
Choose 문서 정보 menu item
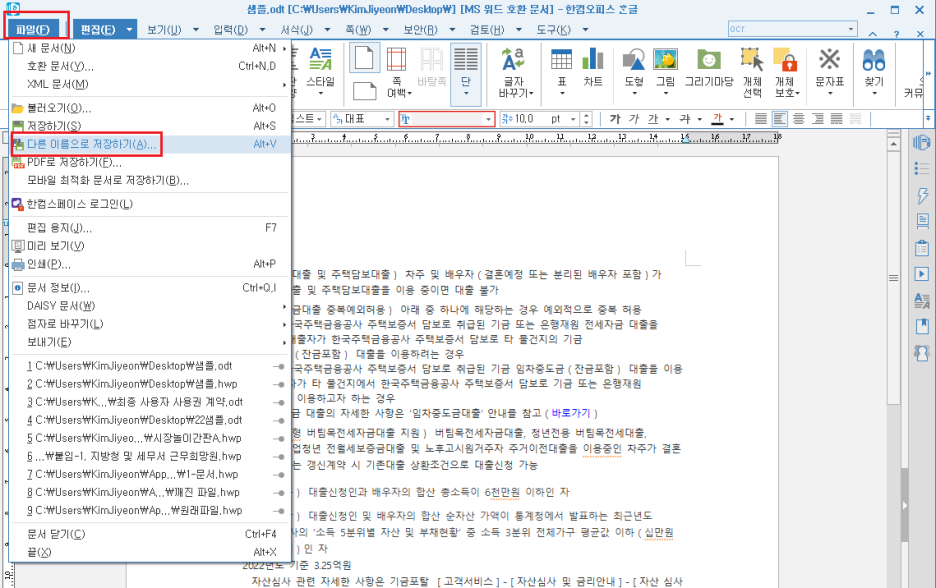point(149,288)
